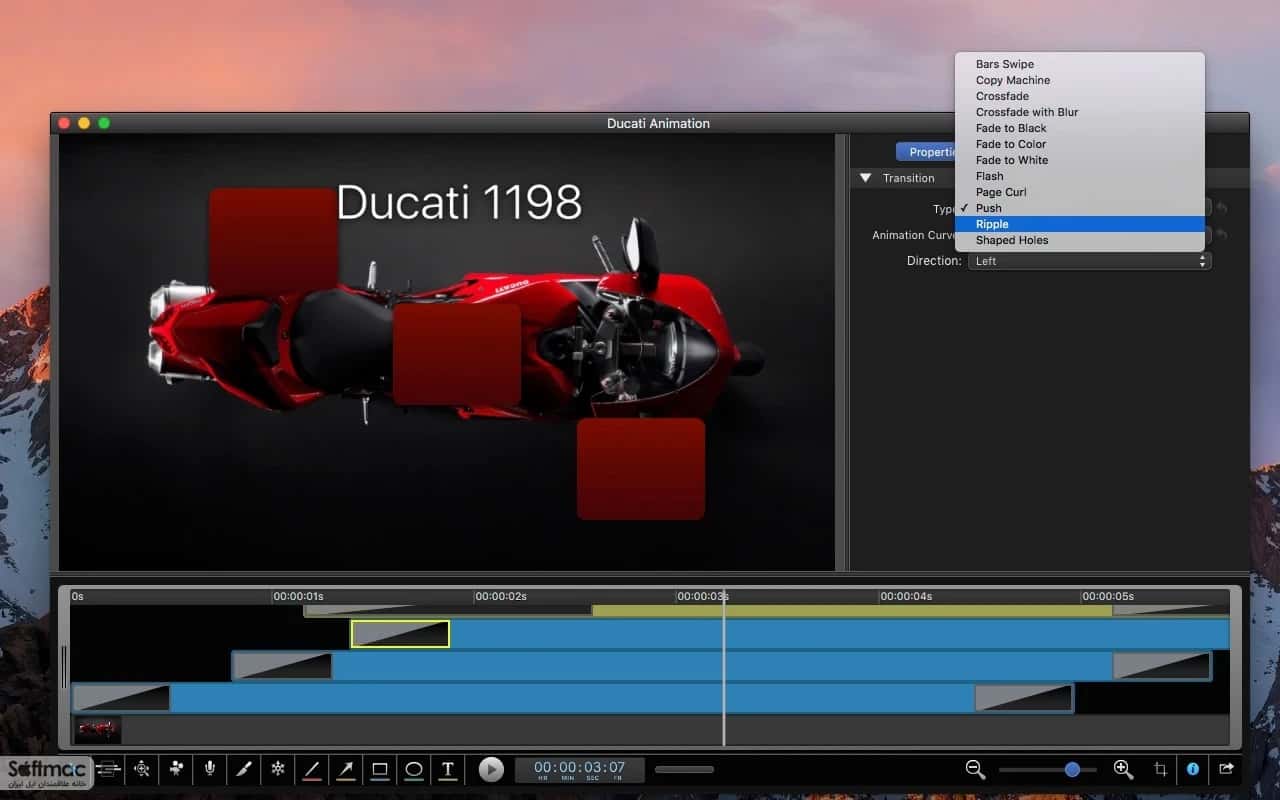Choose Fade to White transition
Image resolution: width=1280 pixels, height=800 pixels.
(1080, 160)
